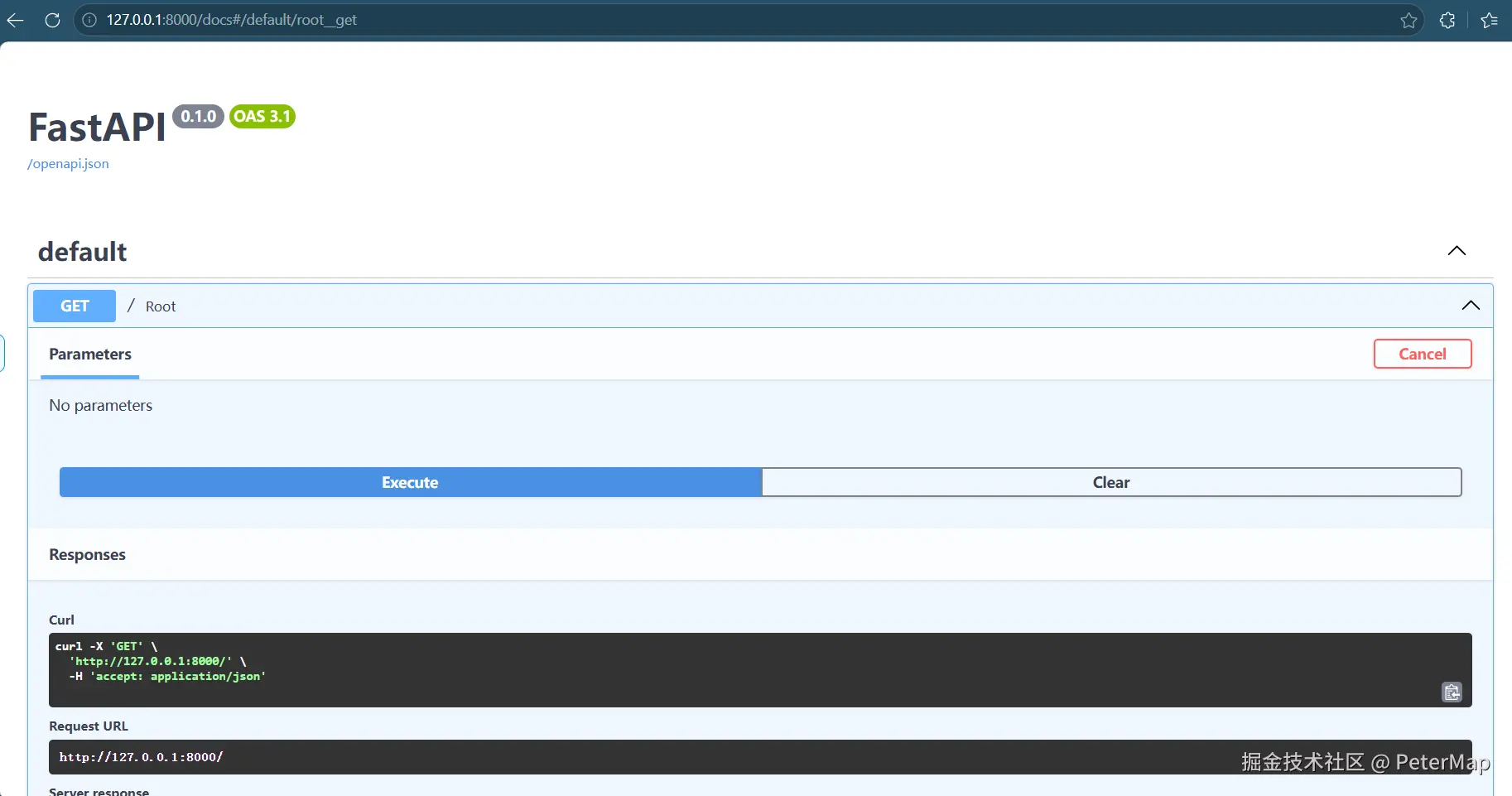Click the Root path label
This screenshot has width=1512, height=796.
click(x=161, y=306)
